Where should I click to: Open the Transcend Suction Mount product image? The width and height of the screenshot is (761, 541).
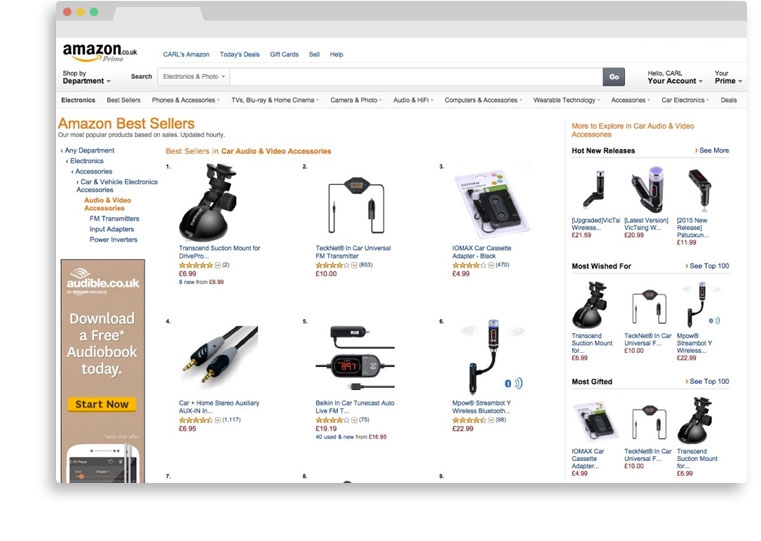tap(208, 202)
